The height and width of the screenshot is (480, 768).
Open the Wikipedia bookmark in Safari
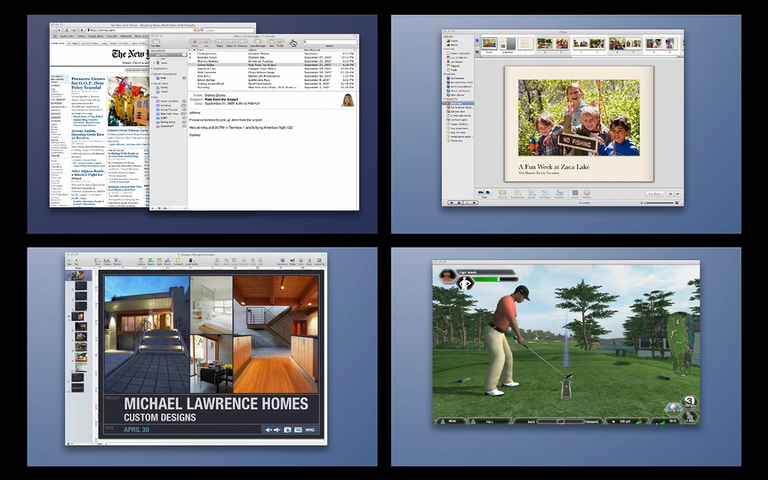(126, 36)
